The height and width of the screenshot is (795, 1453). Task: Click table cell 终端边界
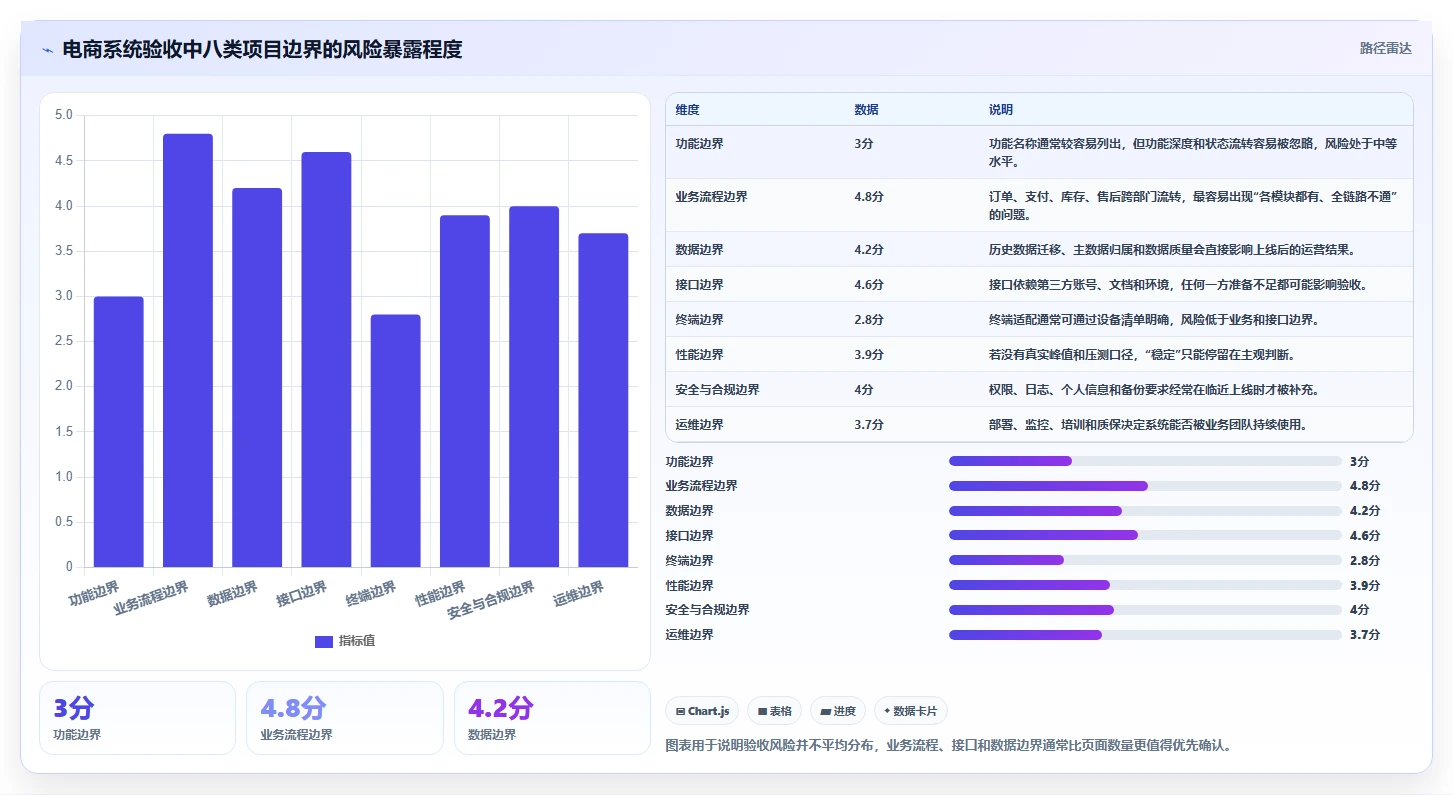pyautogui.click(x=700, y=320)
